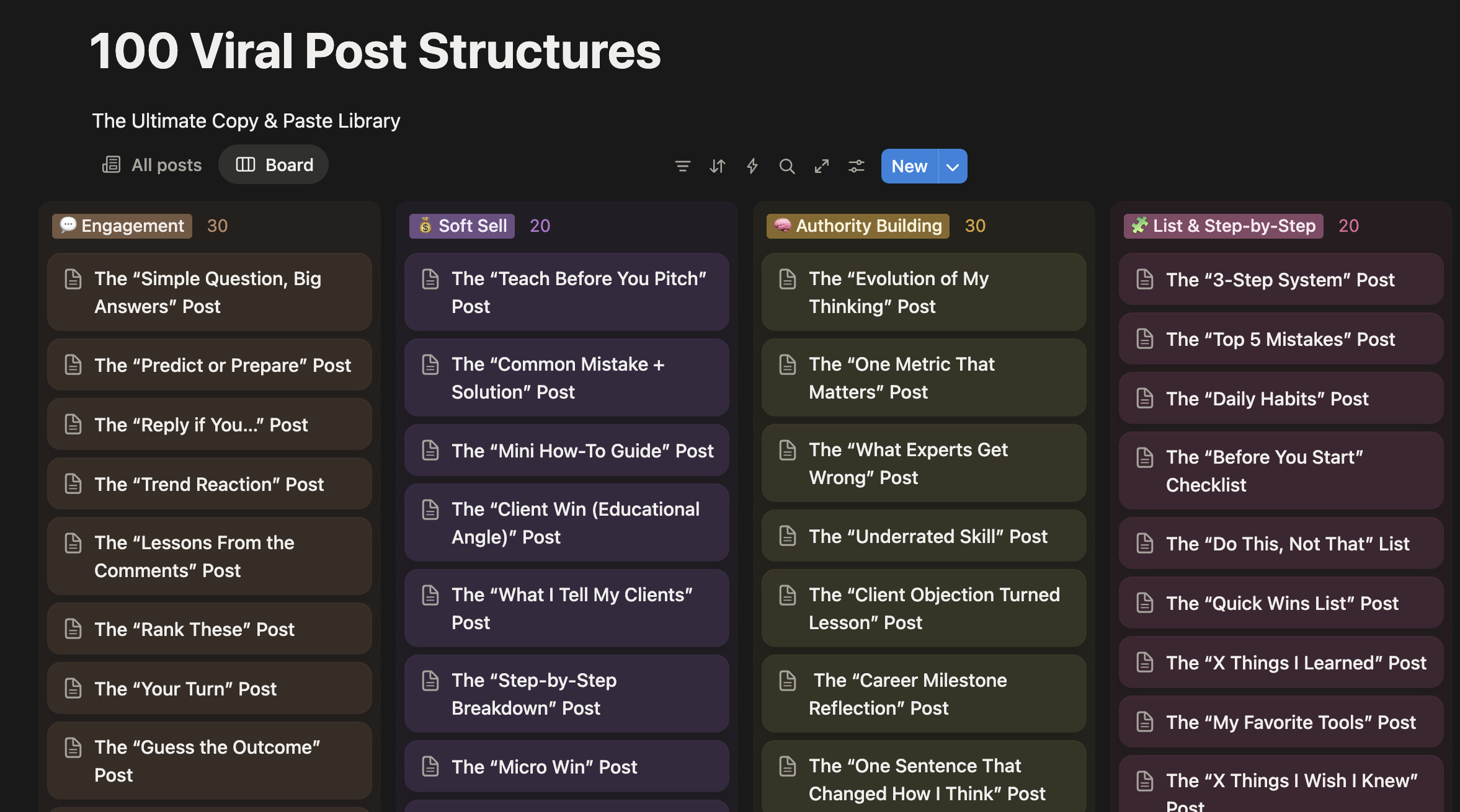1460x812 pixels.
Task: Click page icon on "Daily Habits" card
Action: [1145, 399]
